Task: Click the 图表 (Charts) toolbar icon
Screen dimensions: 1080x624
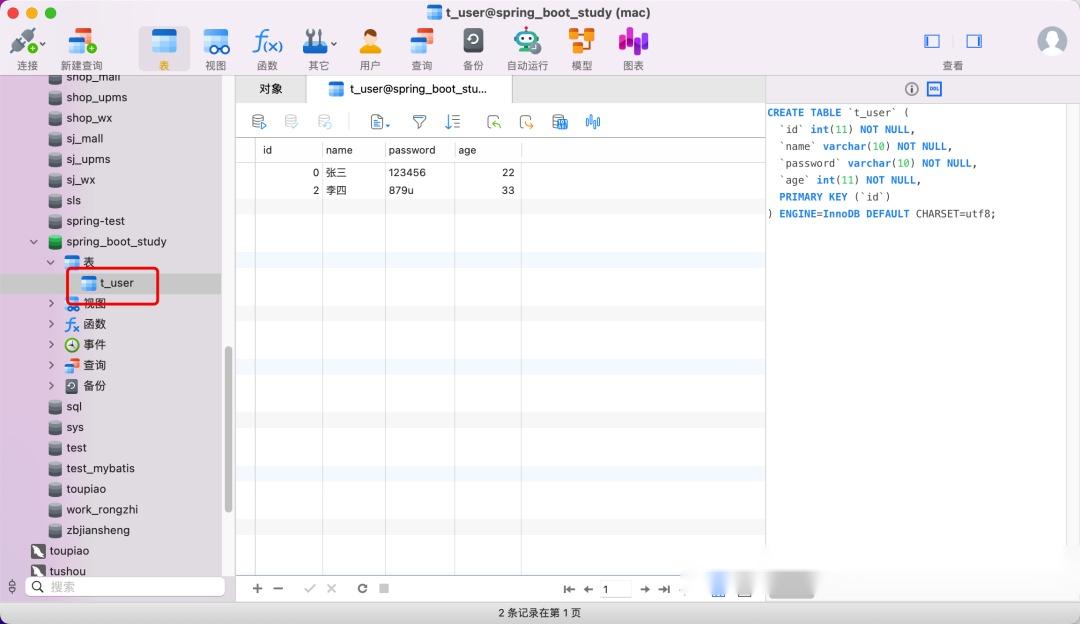Action: tap(634, 45)
